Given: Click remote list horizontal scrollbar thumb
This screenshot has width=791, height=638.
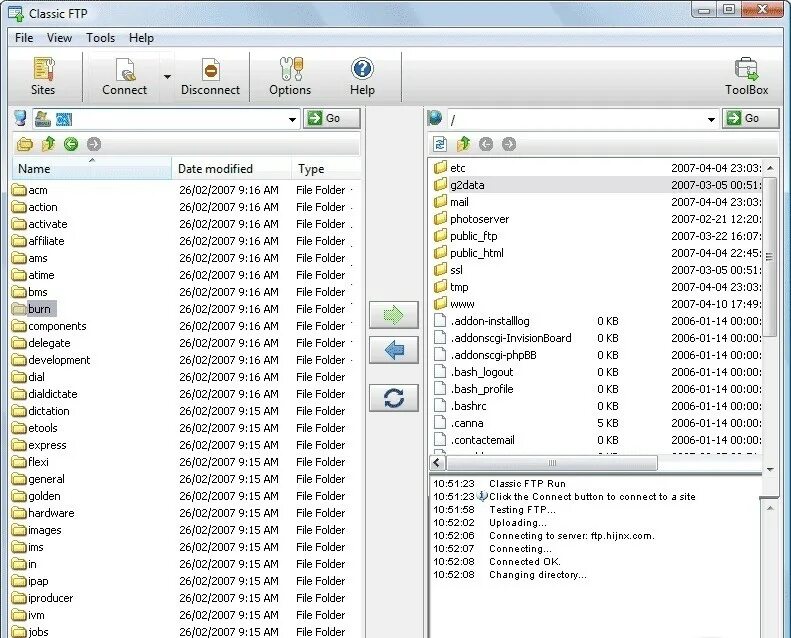Looking at the screenshot, I should pyautogui.click(x=552, y=463).
